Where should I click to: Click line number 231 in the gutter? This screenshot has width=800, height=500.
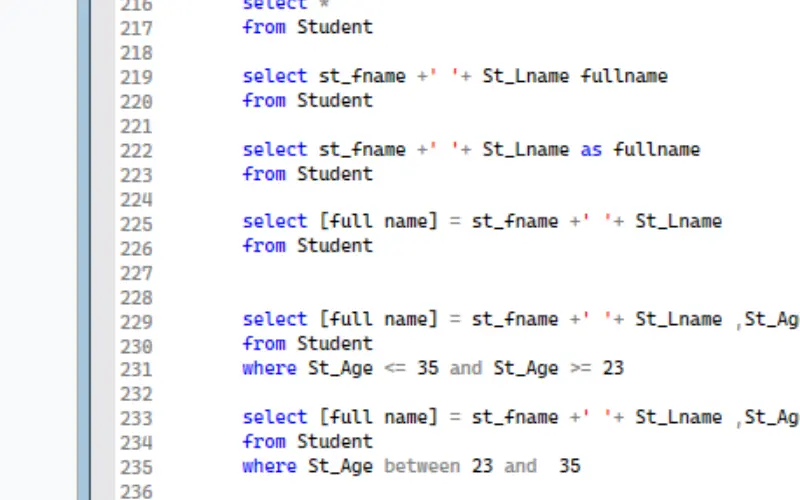136,369
